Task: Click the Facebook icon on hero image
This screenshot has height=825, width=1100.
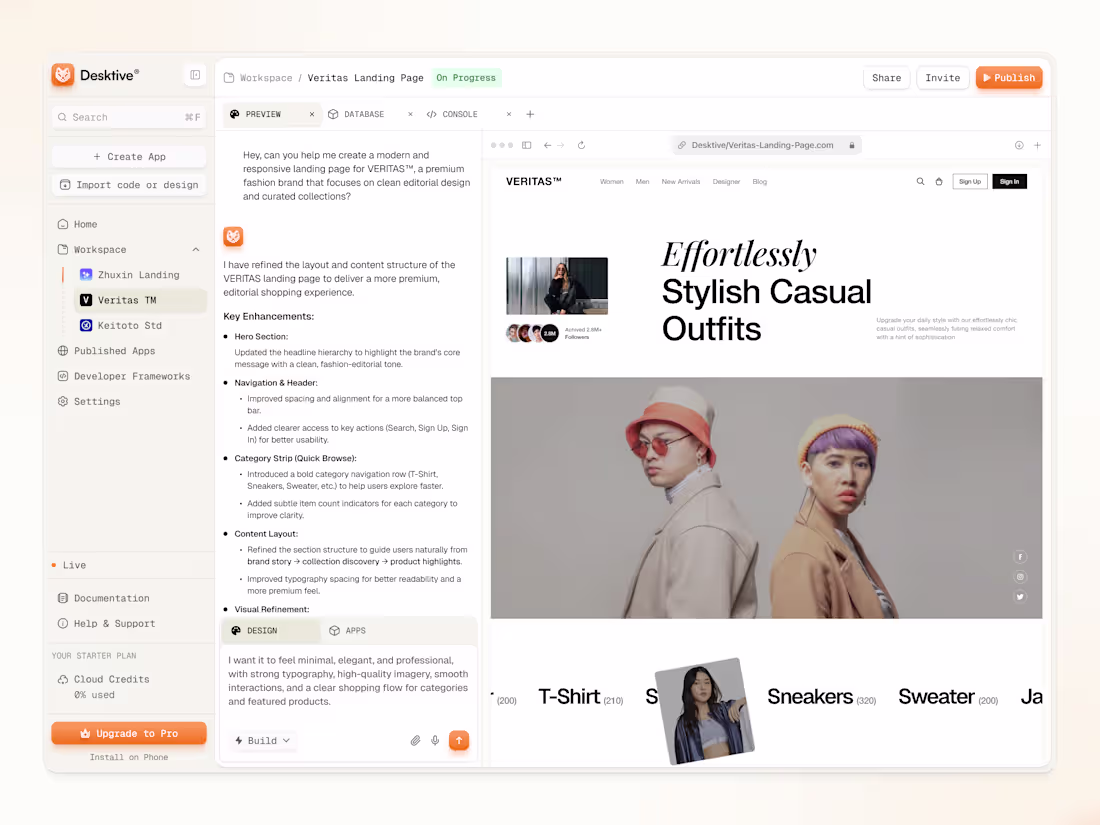Action: [x=1020, y=557]
